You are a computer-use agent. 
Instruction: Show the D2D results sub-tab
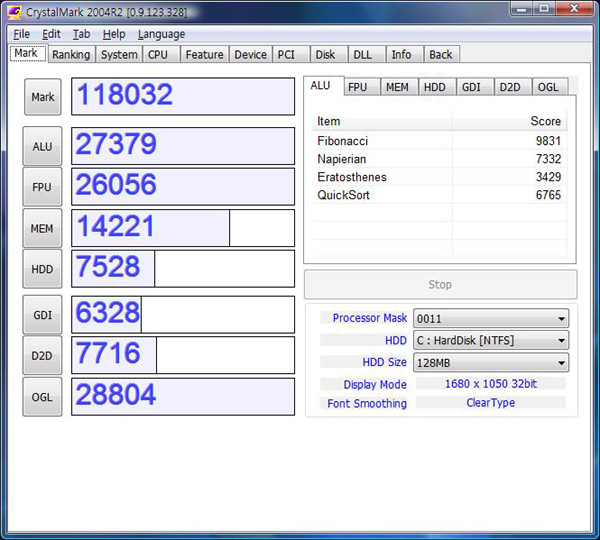(513, 87)
